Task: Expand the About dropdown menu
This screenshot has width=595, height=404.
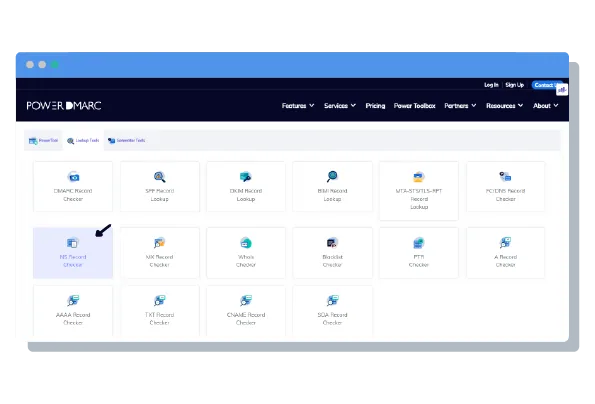Action: 546,106
